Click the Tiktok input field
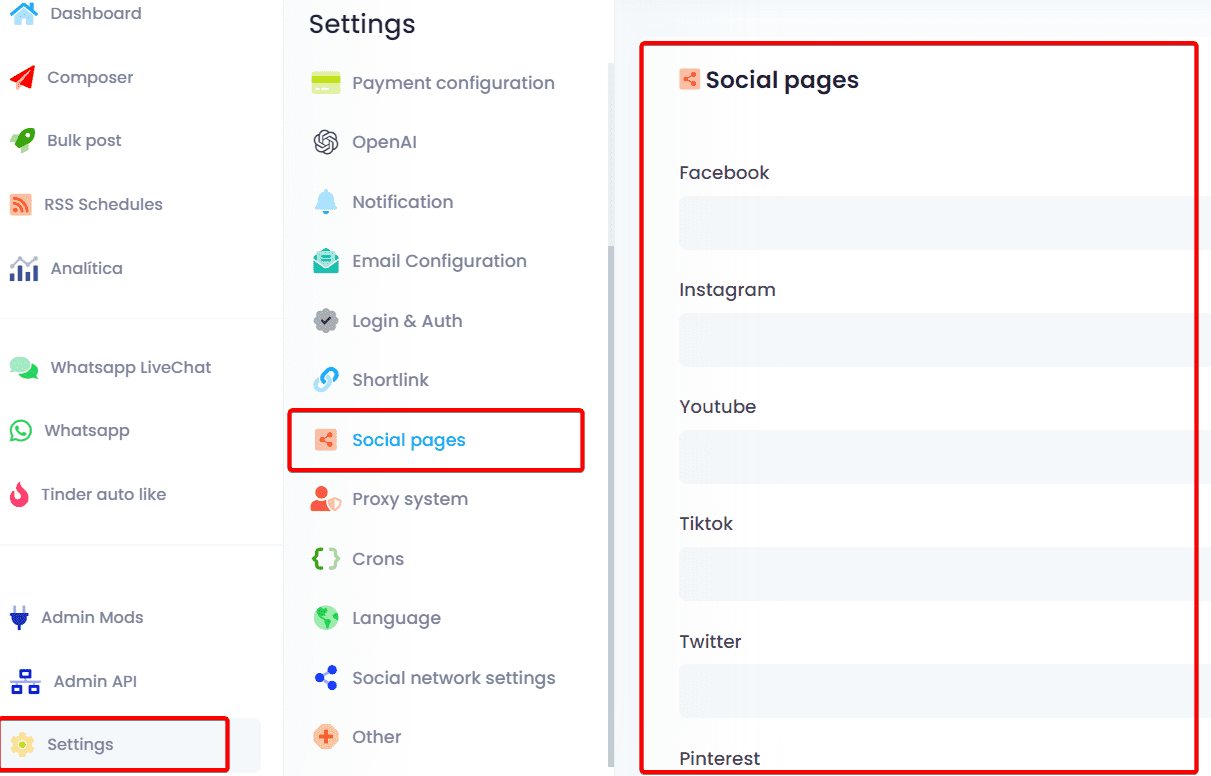 (x=940, y=574)
